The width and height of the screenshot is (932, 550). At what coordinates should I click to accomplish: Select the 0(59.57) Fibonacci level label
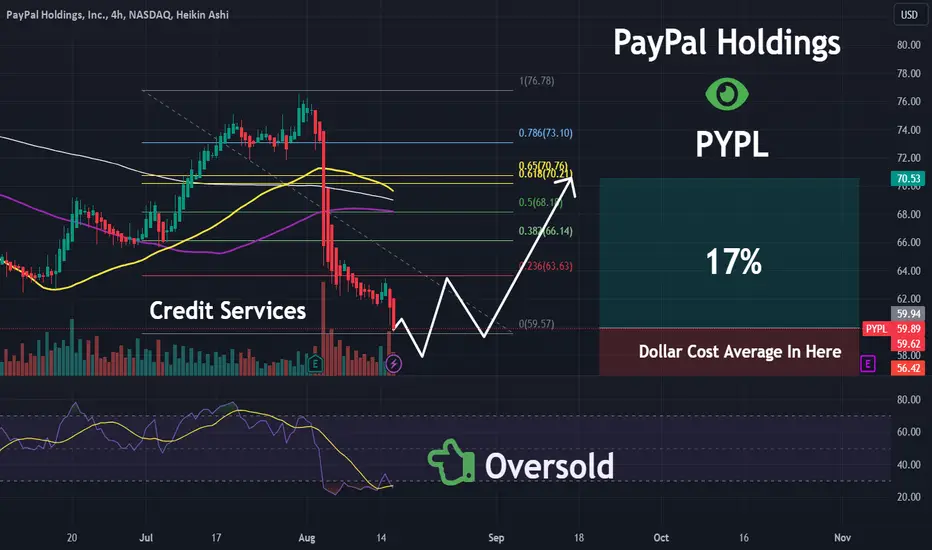(x=537, y=324)
